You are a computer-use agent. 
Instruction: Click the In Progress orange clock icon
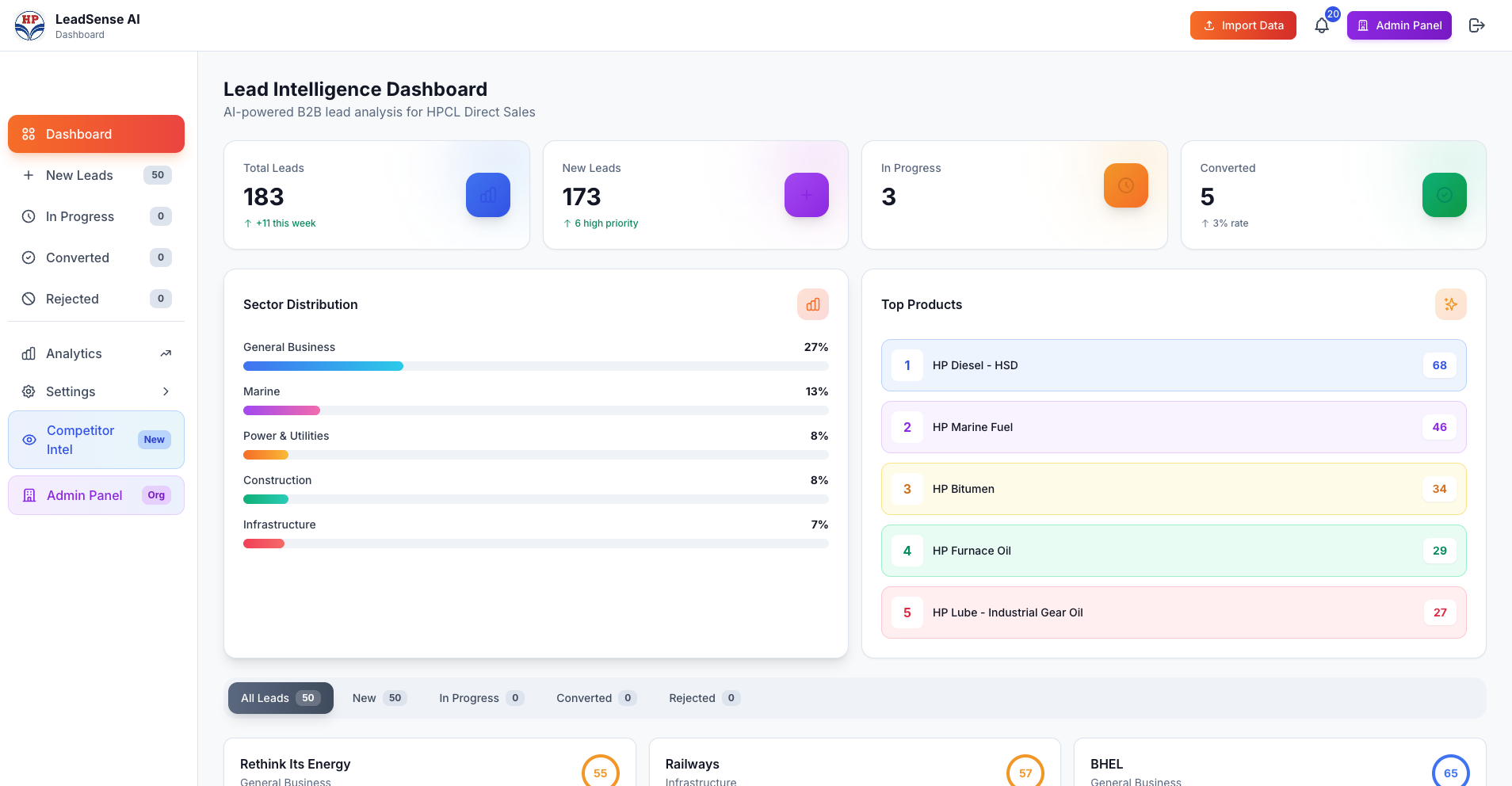coord(1126,185)
